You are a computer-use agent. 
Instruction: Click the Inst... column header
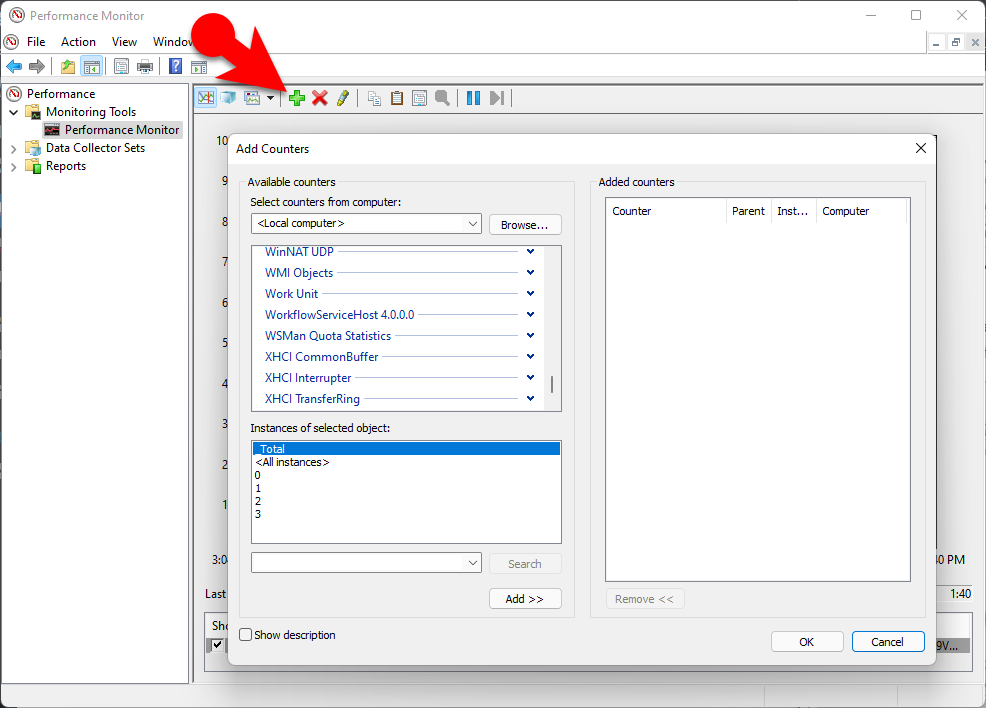[793, 211]
